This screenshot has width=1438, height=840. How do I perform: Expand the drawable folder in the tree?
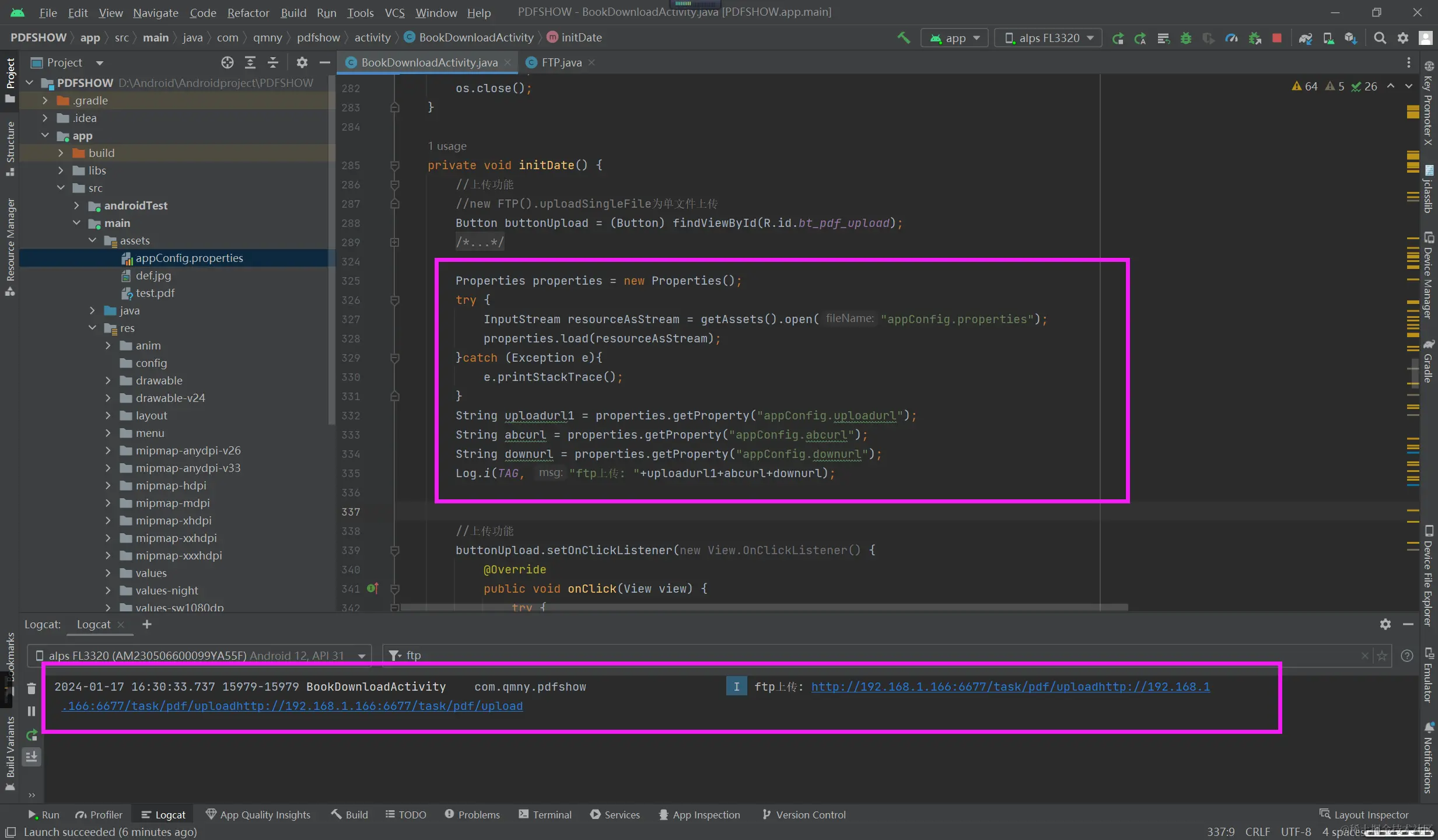(x=108, y=380)
